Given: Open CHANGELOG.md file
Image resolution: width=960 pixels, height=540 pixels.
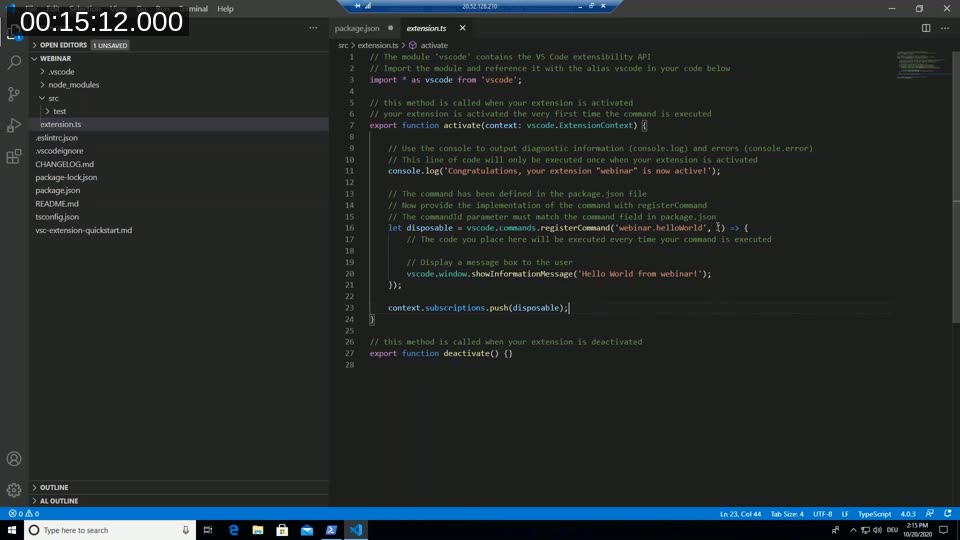Looking at the screenshot, I should (x=64, y=164).
